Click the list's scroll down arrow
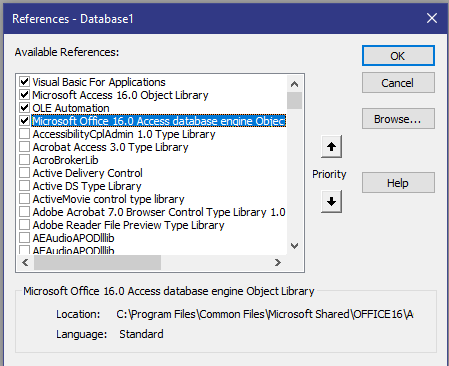Image resolution: width=449 pixels, height=366 pixels. coord(294,246)
